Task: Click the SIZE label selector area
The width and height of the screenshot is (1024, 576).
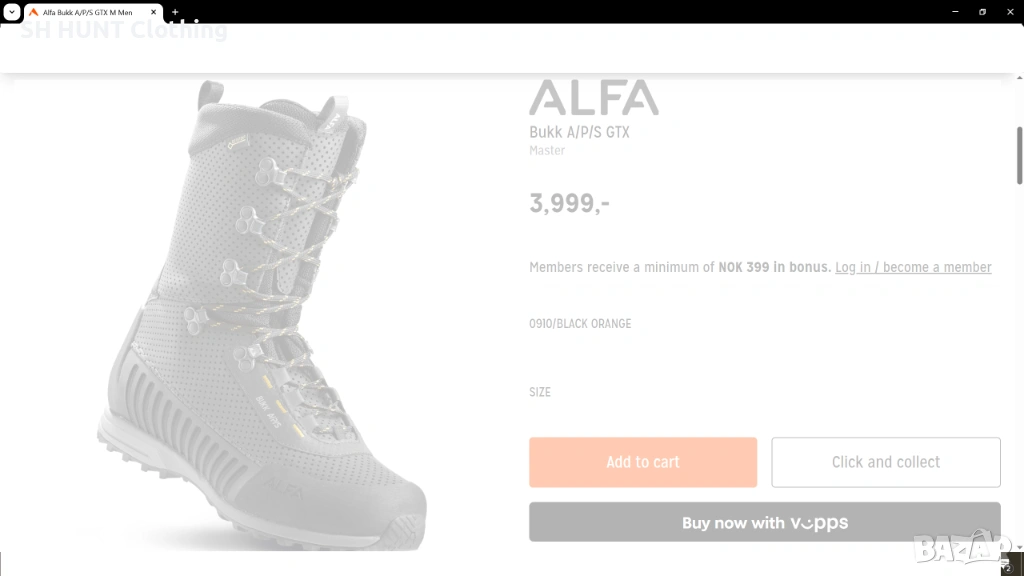Action: click(x=540, y=392)
